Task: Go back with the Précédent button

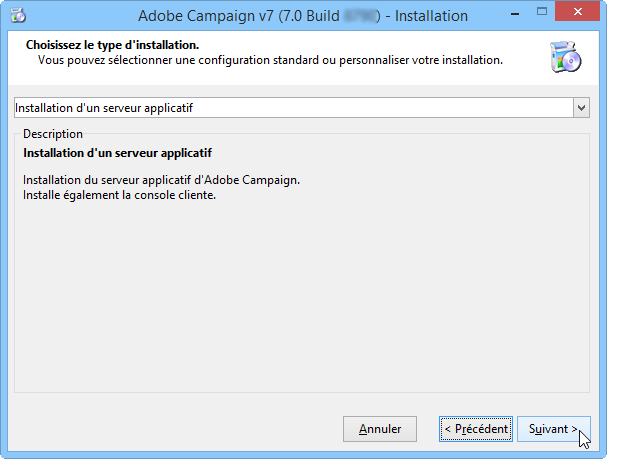Action: click(476, 429)
